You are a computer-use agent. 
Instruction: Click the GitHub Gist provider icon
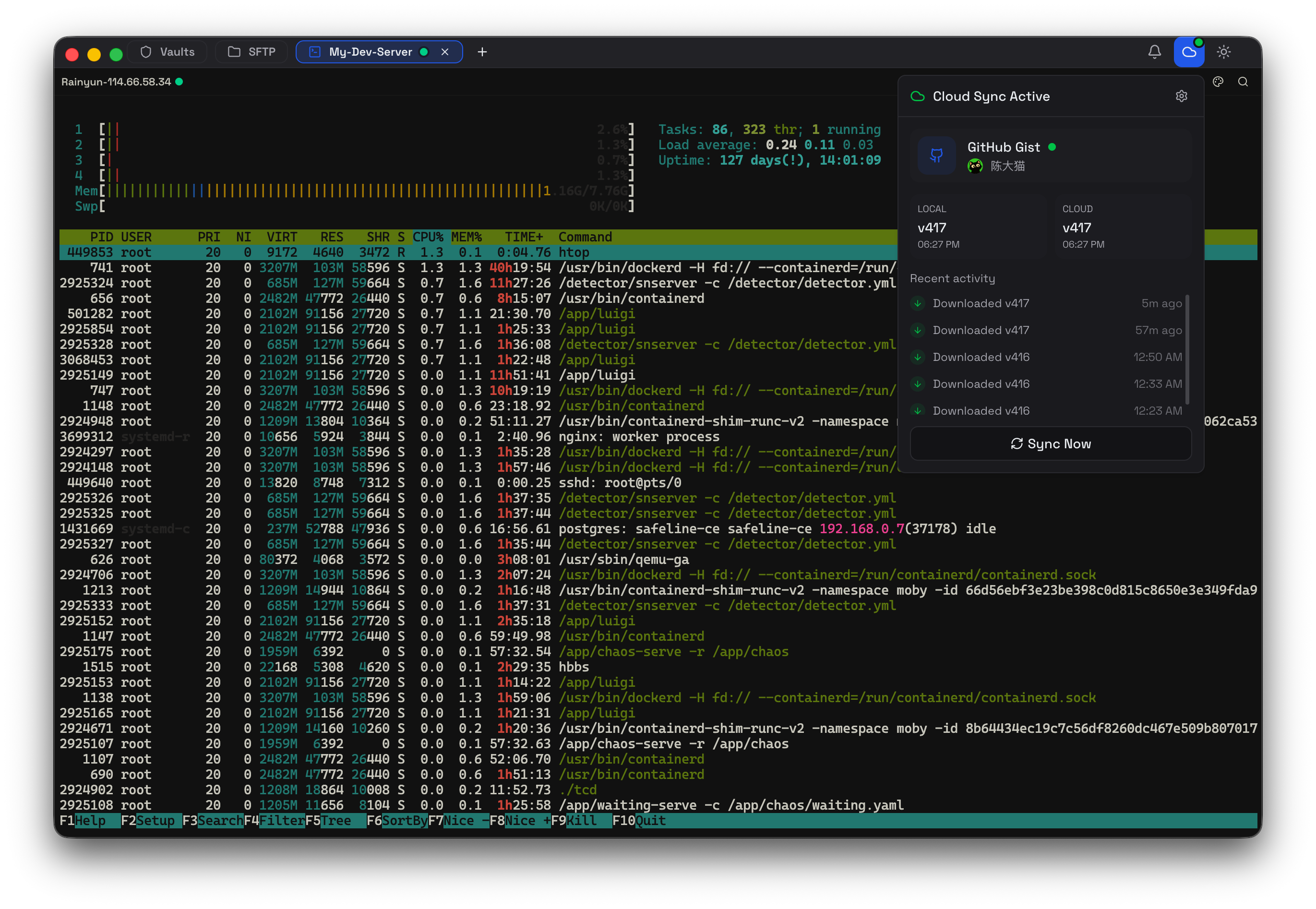(x=936, y=155)
